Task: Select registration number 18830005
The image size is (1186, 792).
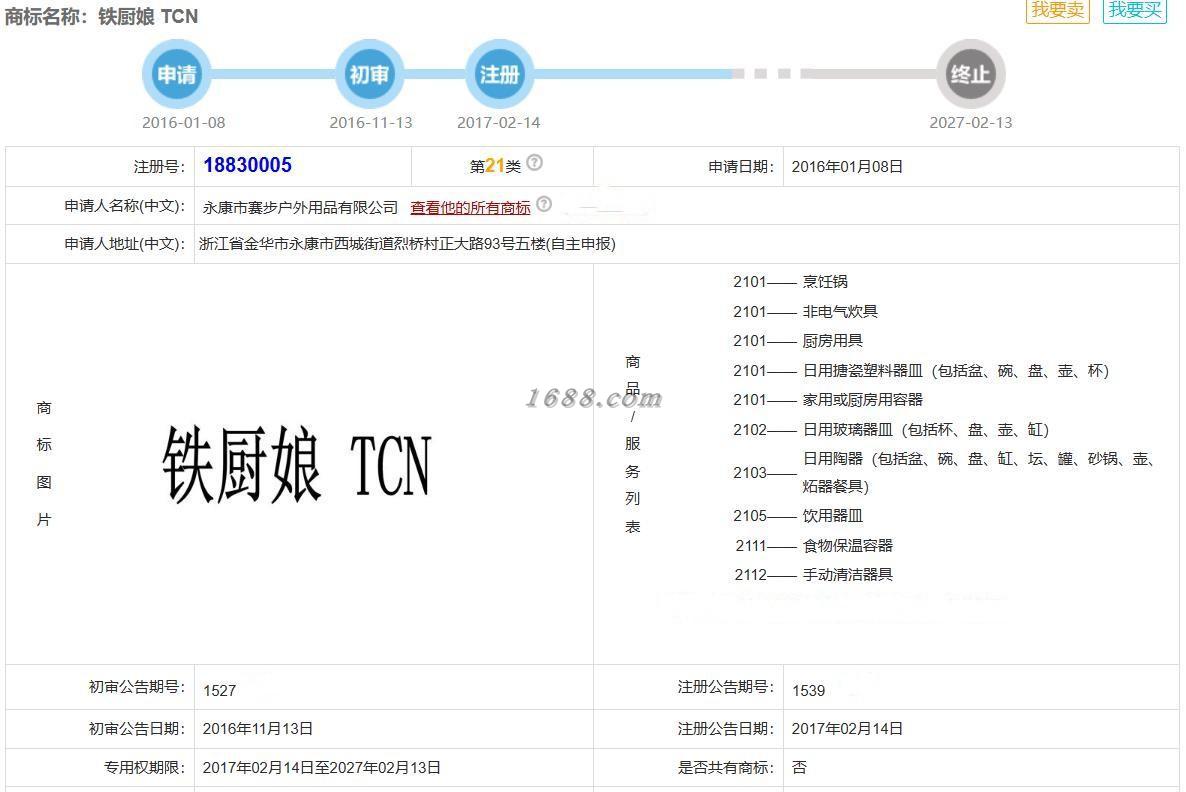Action: coord(247,165)
